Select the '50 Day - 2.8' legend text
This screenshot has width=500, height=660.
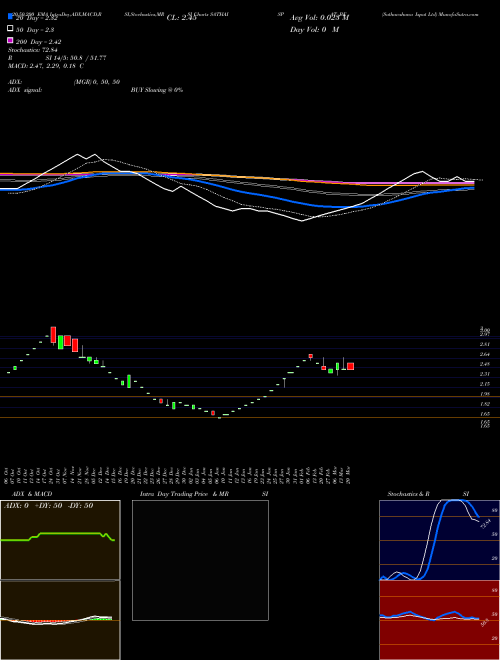pos(35,30)
